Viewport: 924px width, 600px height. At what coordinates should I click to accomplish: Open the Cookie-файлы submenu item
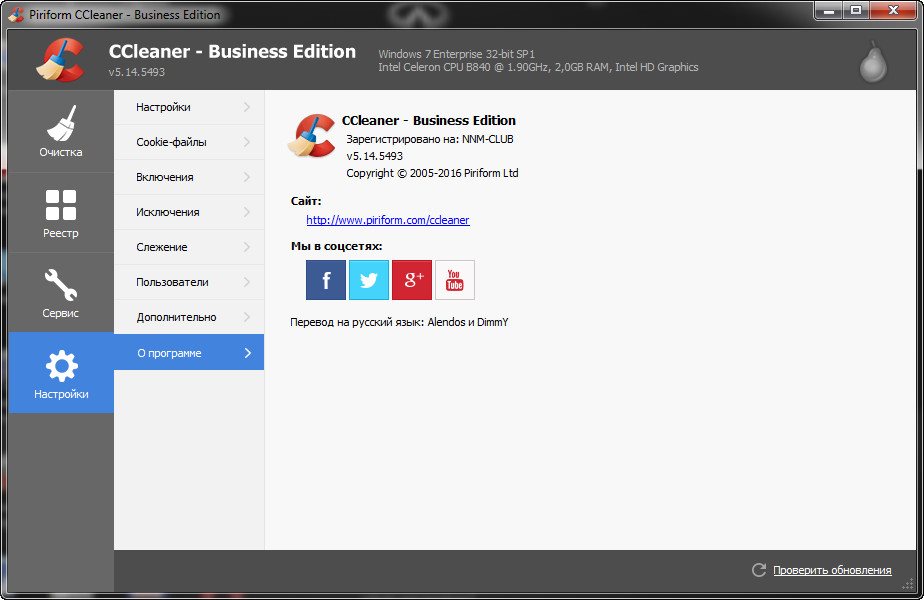[189, 142]
